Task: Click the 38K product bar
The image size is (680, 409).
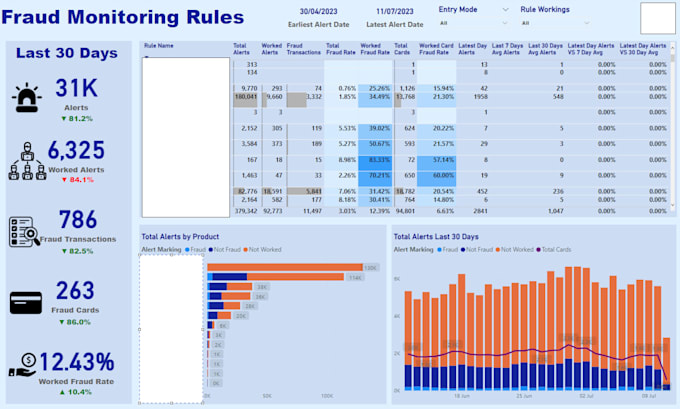Action: click(x=230, y=287)
